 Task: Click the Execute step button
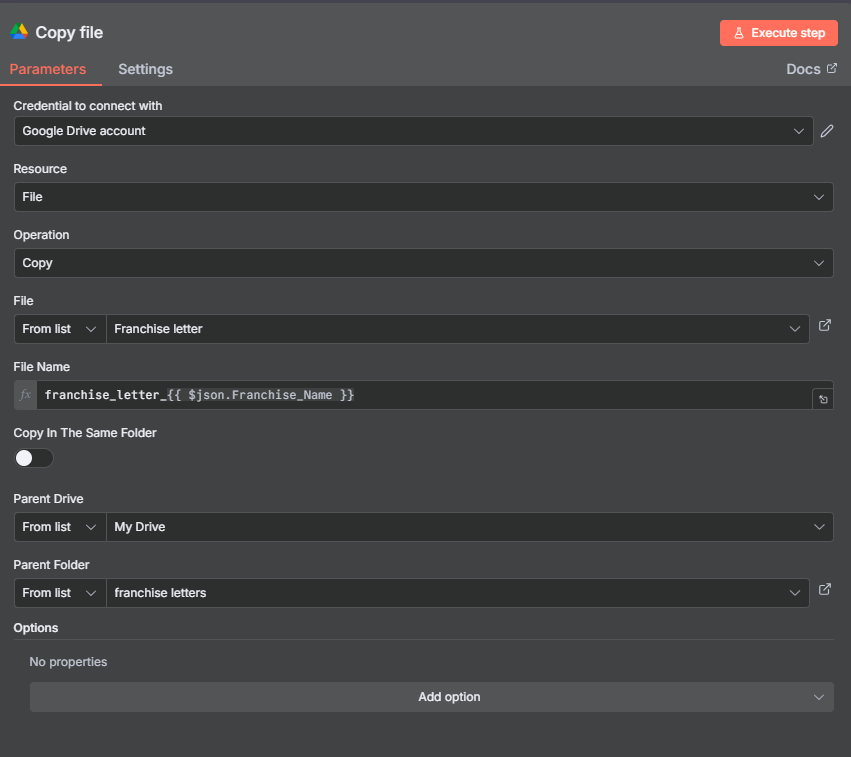(x=778, y=33)
